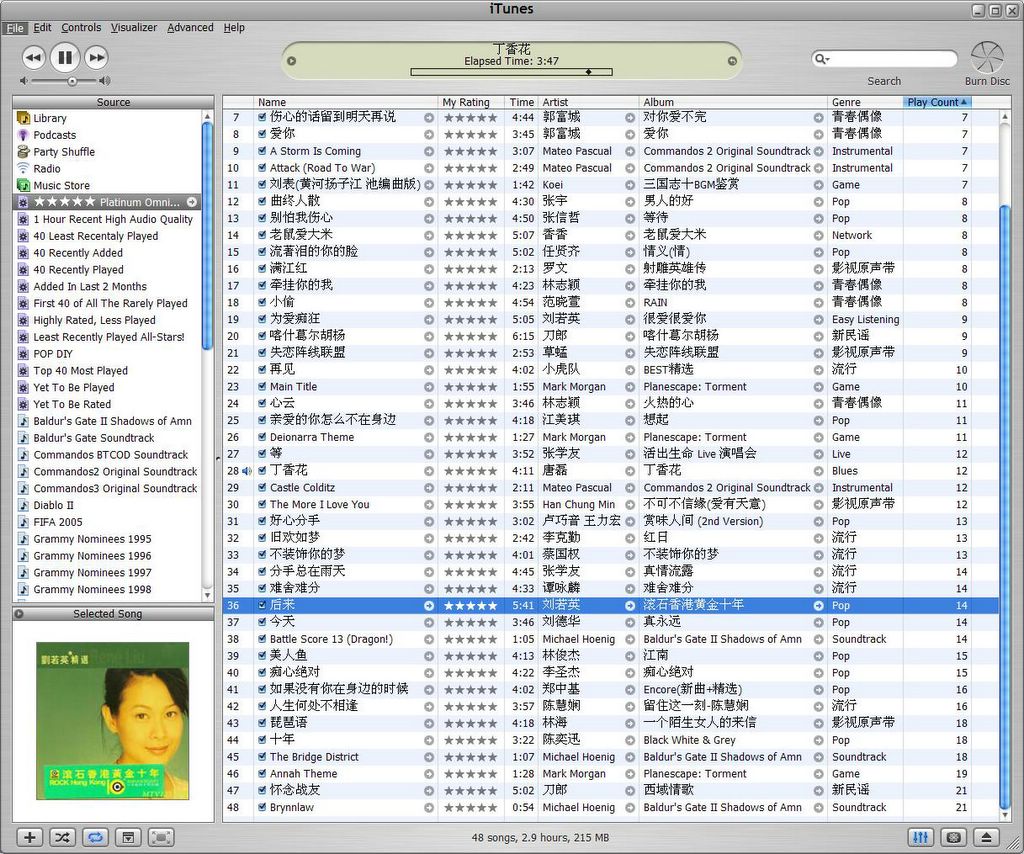
Task: Sort by the Time column header
Action: (521, 102)
